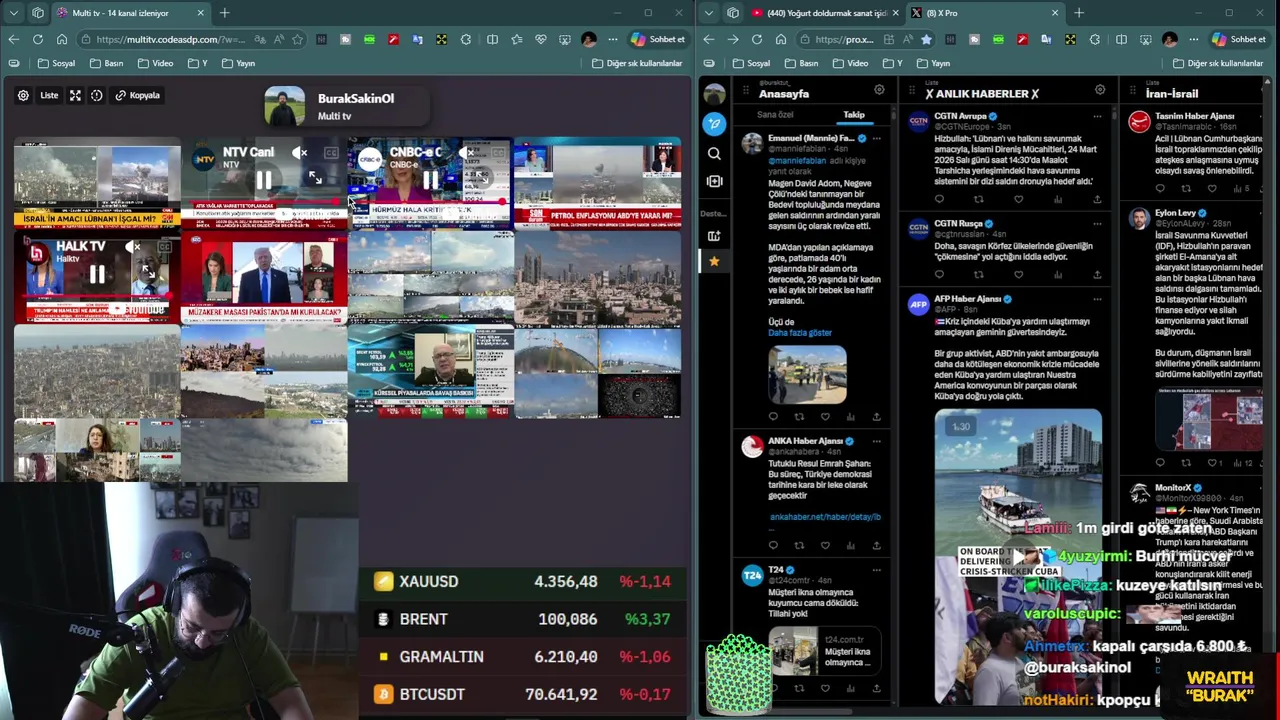
Task: Open new tab in the Multi tv window
Action: tap(225, 13)
